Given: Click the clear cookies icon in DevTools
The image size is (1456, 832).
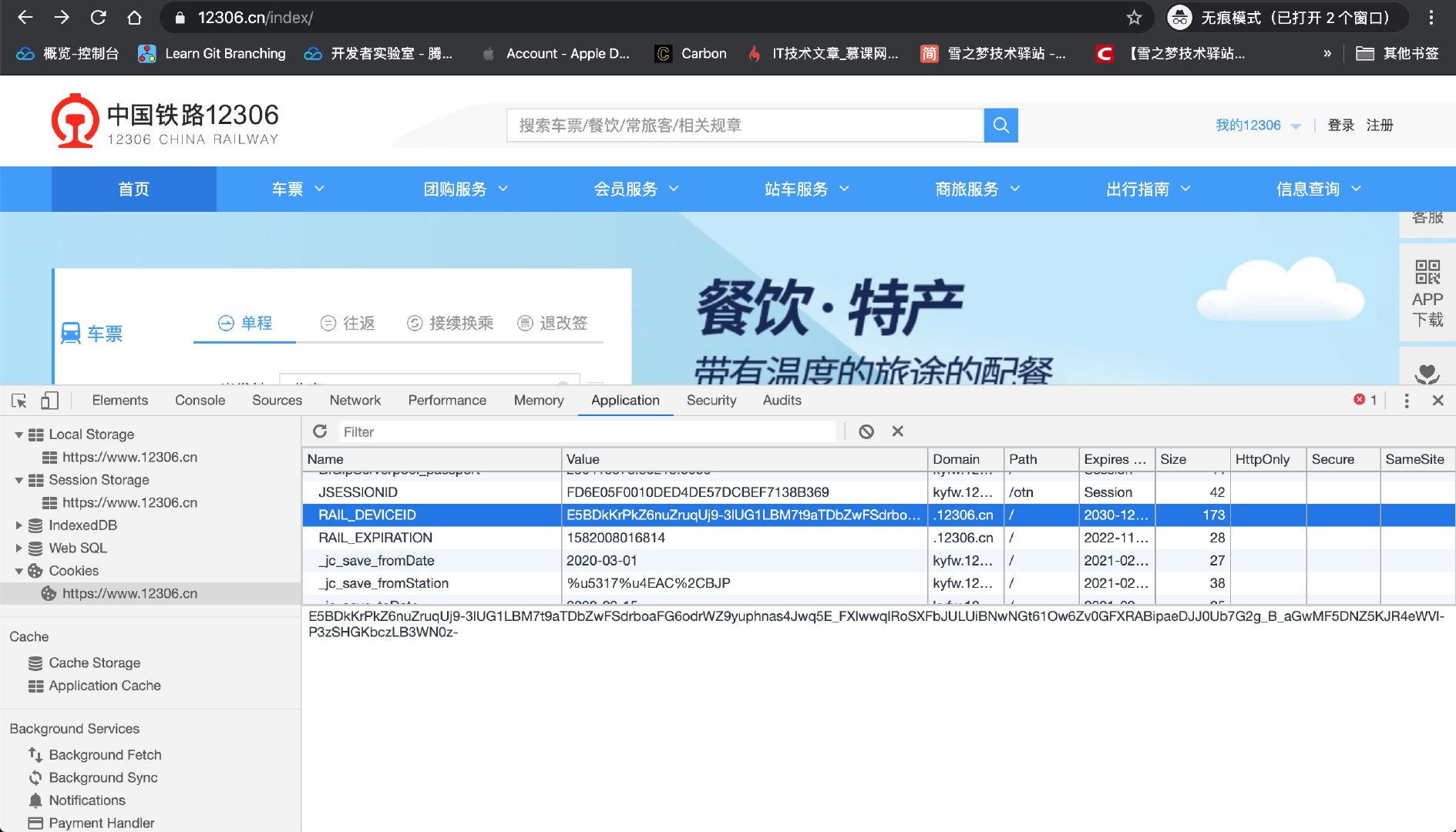Looking at the screenshot, I should (866, 431).
